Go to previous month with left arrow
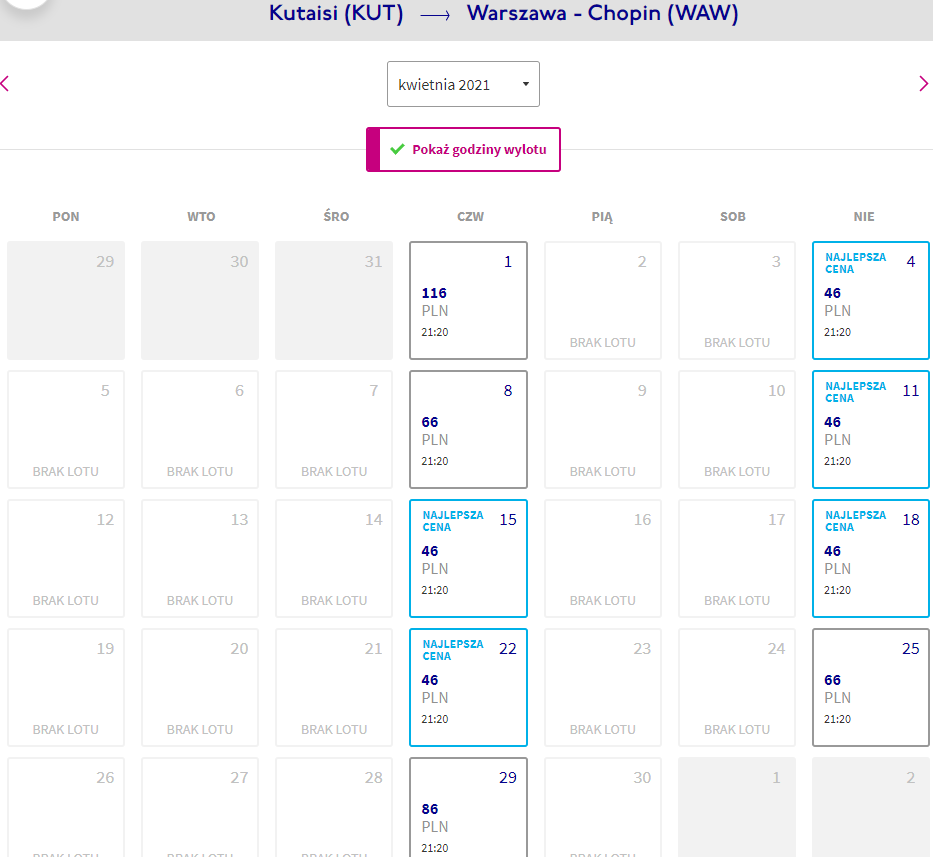The image size is (933, 857). [x=5, y=84]
